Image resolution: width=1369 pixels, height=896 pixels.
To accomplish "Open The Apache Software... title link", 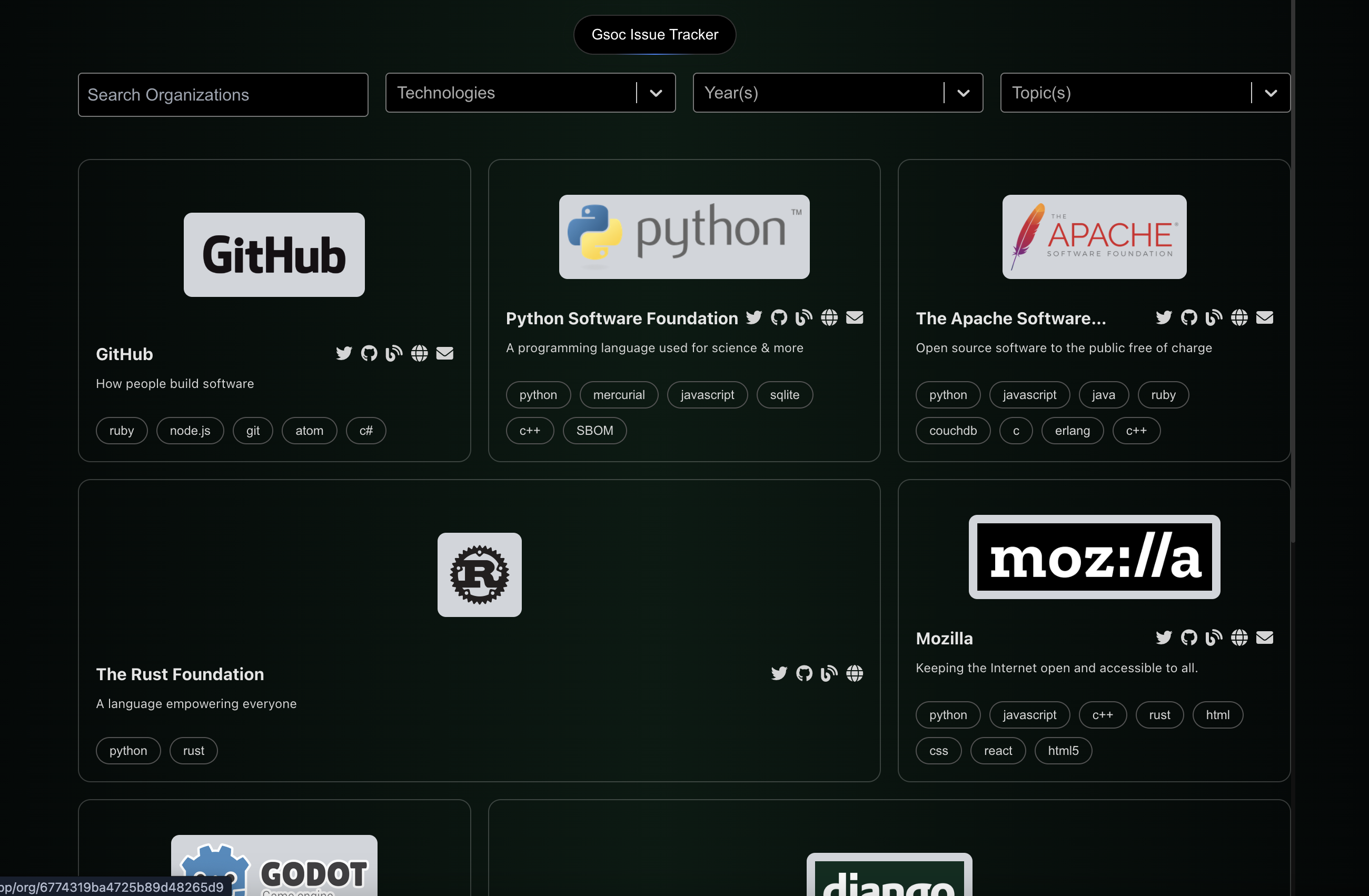I will tap(1010, 318).
